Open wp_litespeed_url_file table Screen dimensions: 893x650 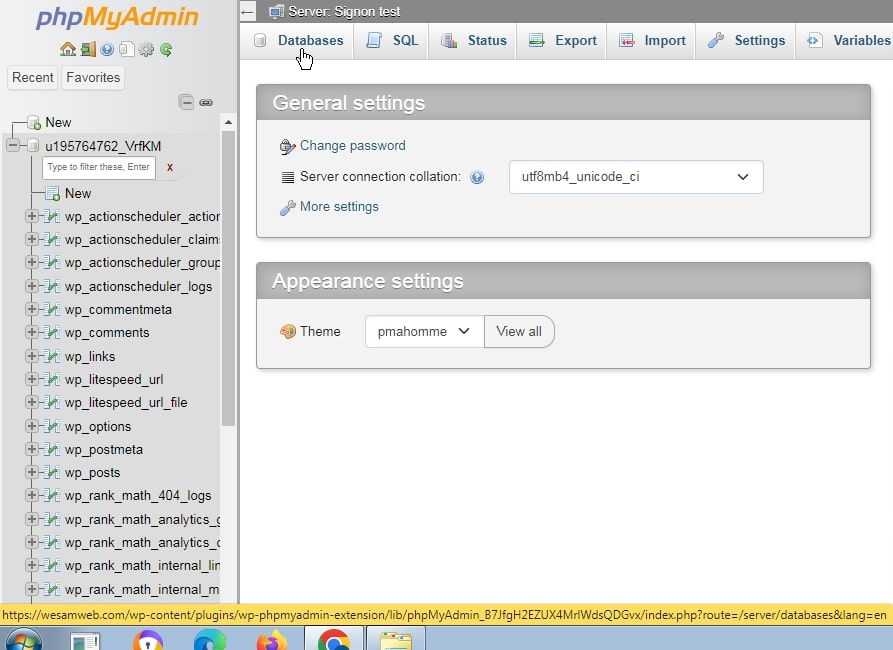pos(126,403)
